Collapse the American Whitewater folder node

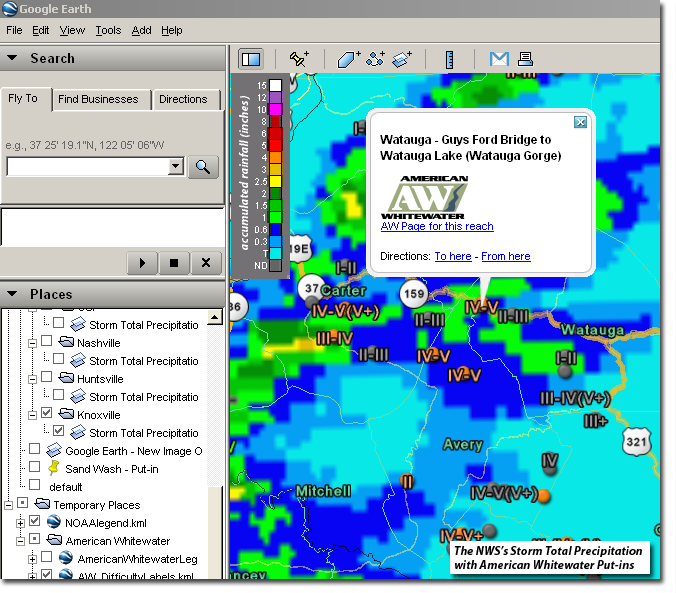[x=20, y=541]
